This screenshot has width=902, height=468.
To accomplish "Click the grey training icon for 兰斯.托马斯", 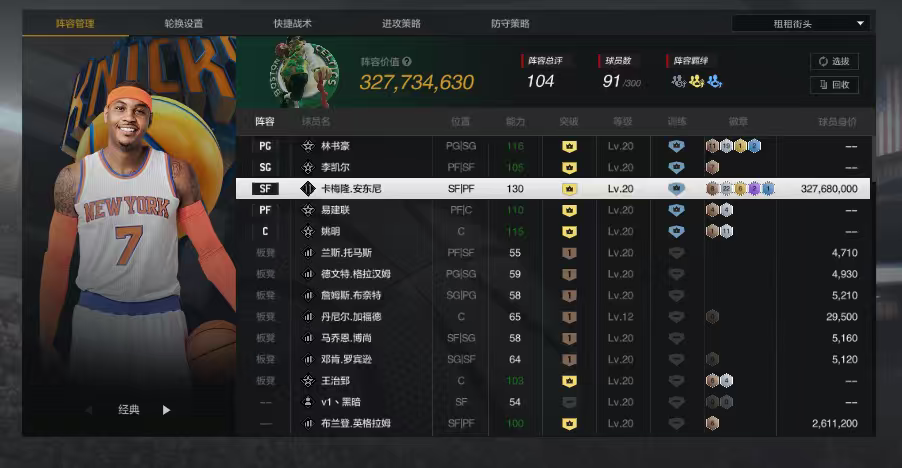I will pyautogui.click(x=676, y=253).
